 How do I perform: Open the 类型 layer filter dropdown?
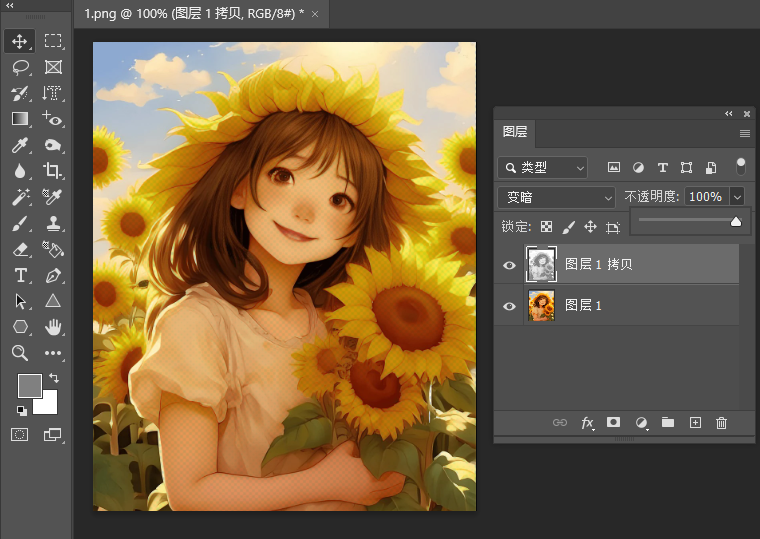click(x=542, y=168)
